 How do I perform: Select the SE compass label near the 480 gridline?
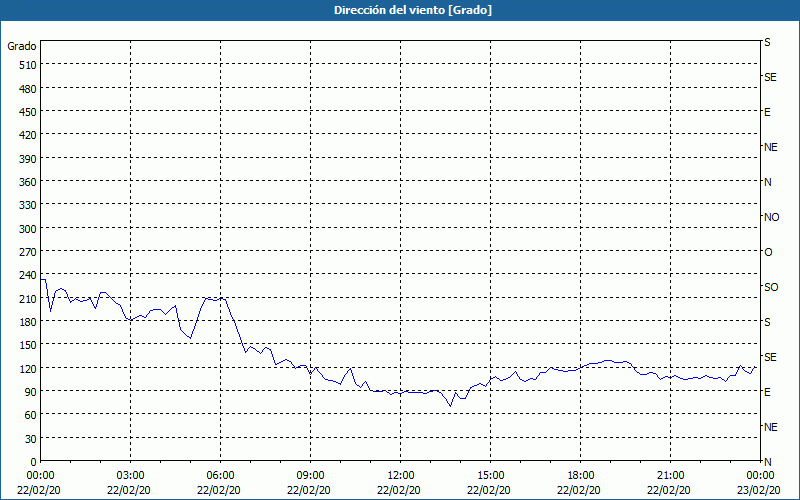tap(770, 77)
